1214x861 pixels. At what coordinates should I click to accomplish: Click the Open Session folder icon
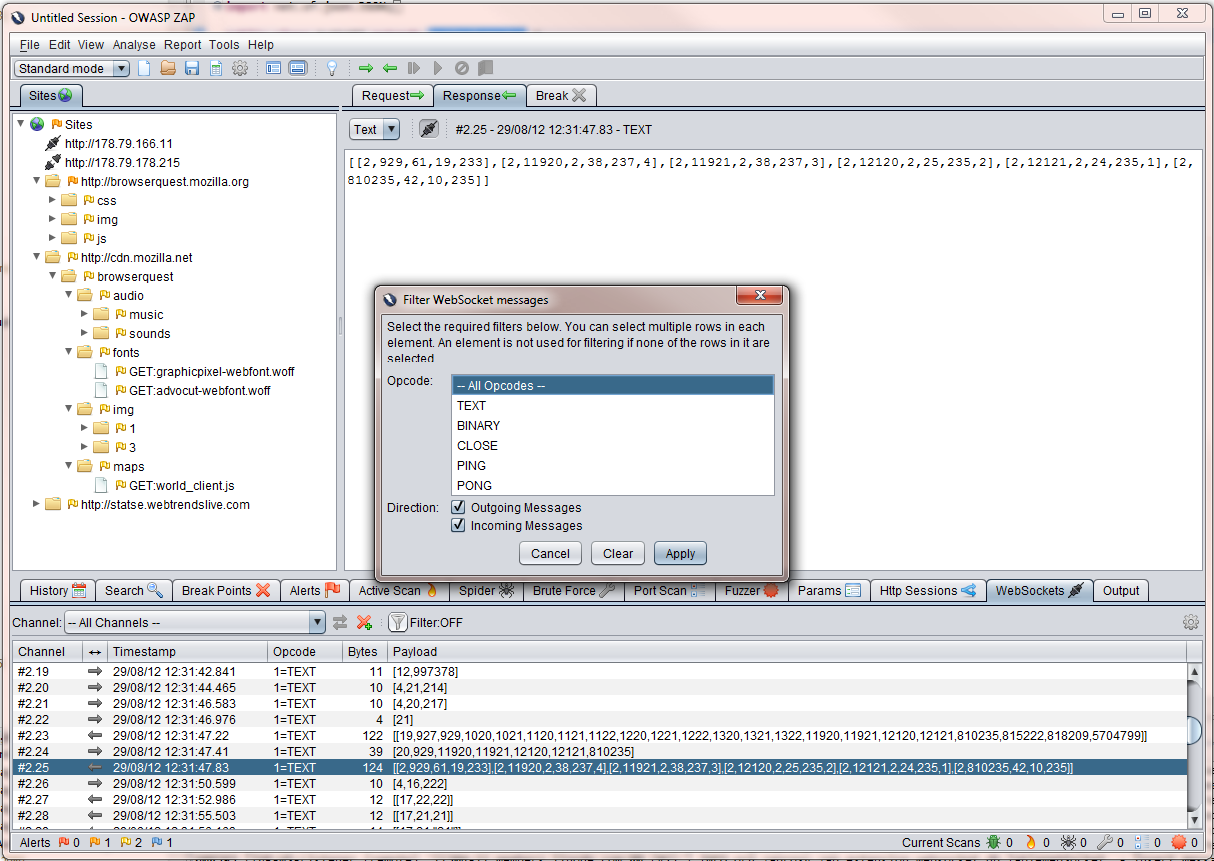click(168, 68)
